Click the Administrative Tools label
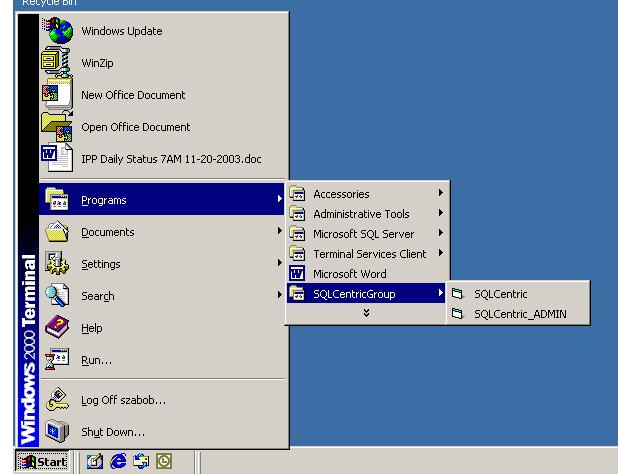This screenshot has height=474, width=618. point(361,214)
